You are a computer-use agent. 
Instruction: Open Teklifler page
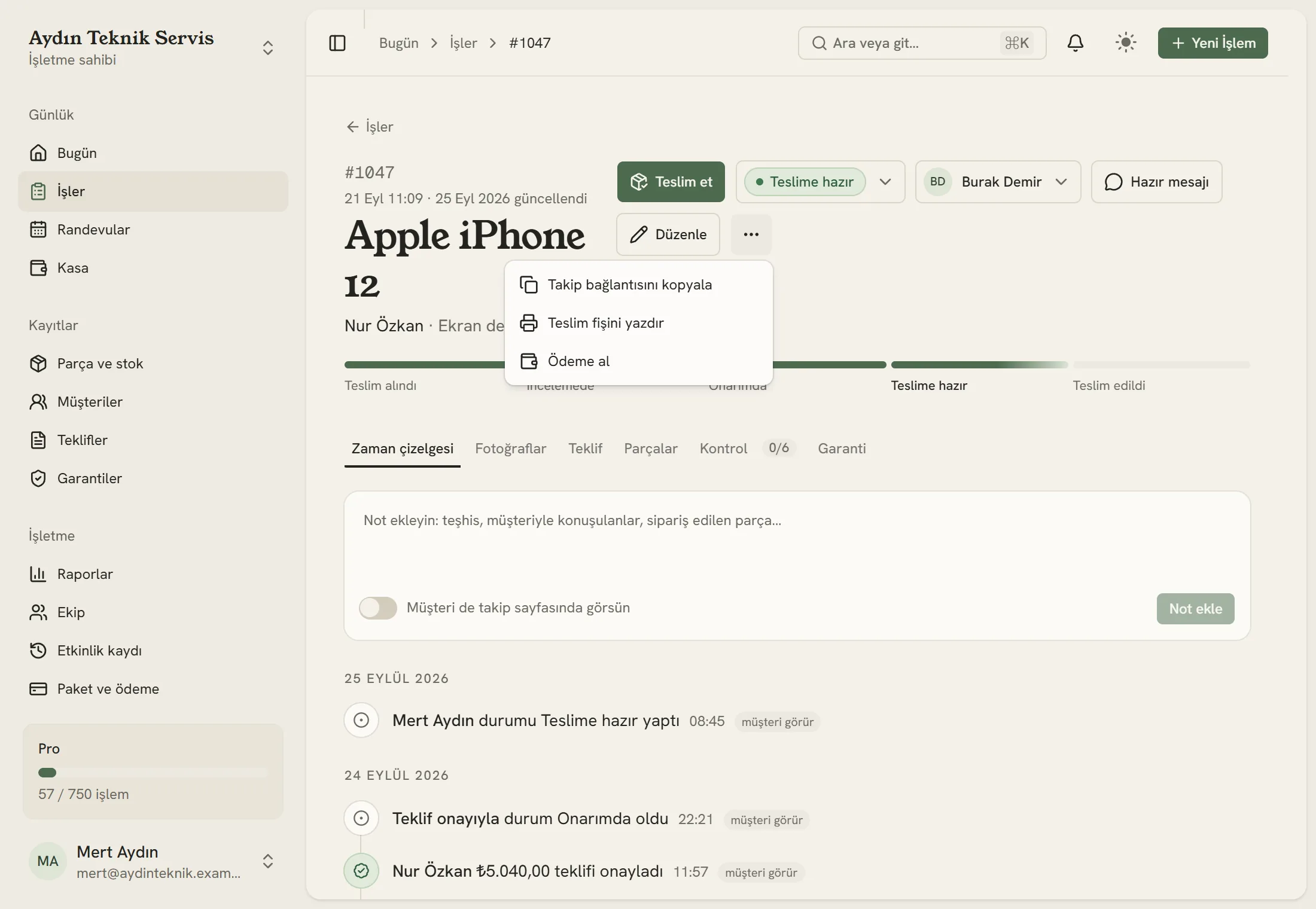tap(153, 440)
